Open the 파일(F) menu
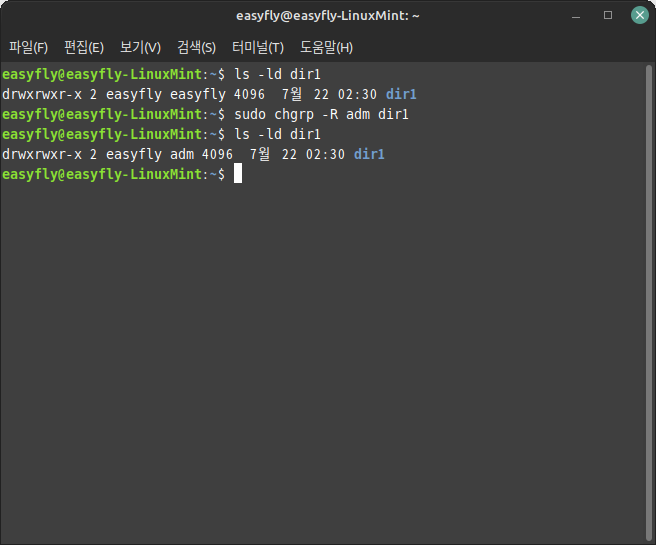The image size is (656, 545). click(28, 47)
